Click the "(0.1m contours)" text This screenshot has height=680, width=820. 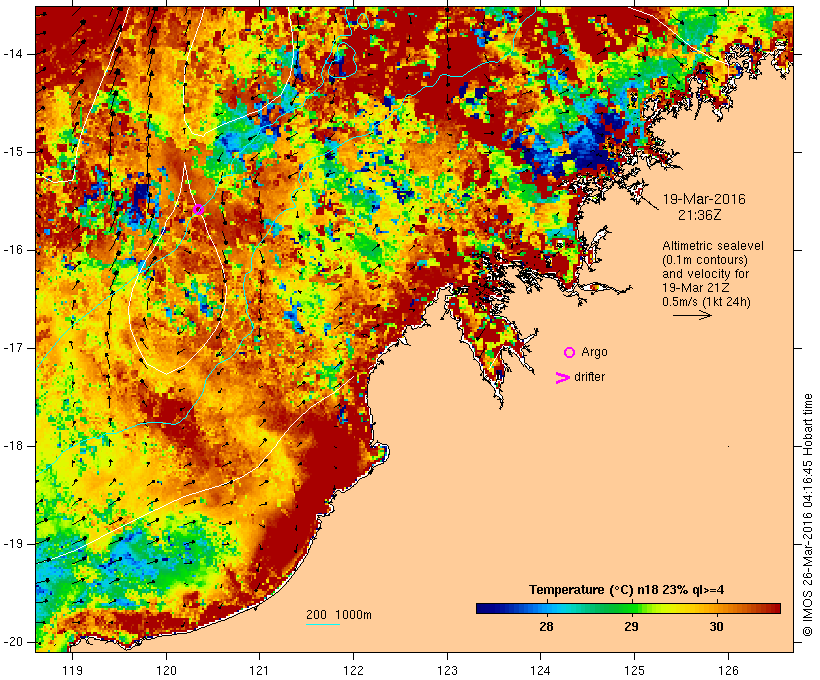coord(705,260)
